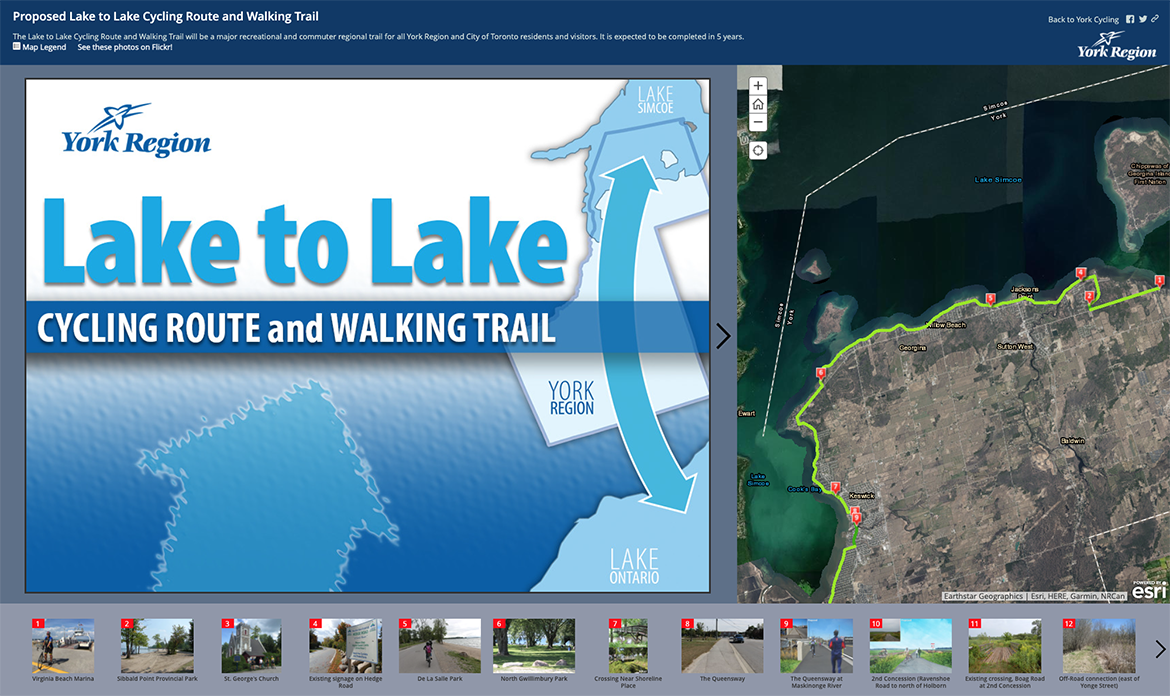This screenshot has height=696, width=1170.
Task: Click the find-my-location crosshair icon
Action: point(757,149)
